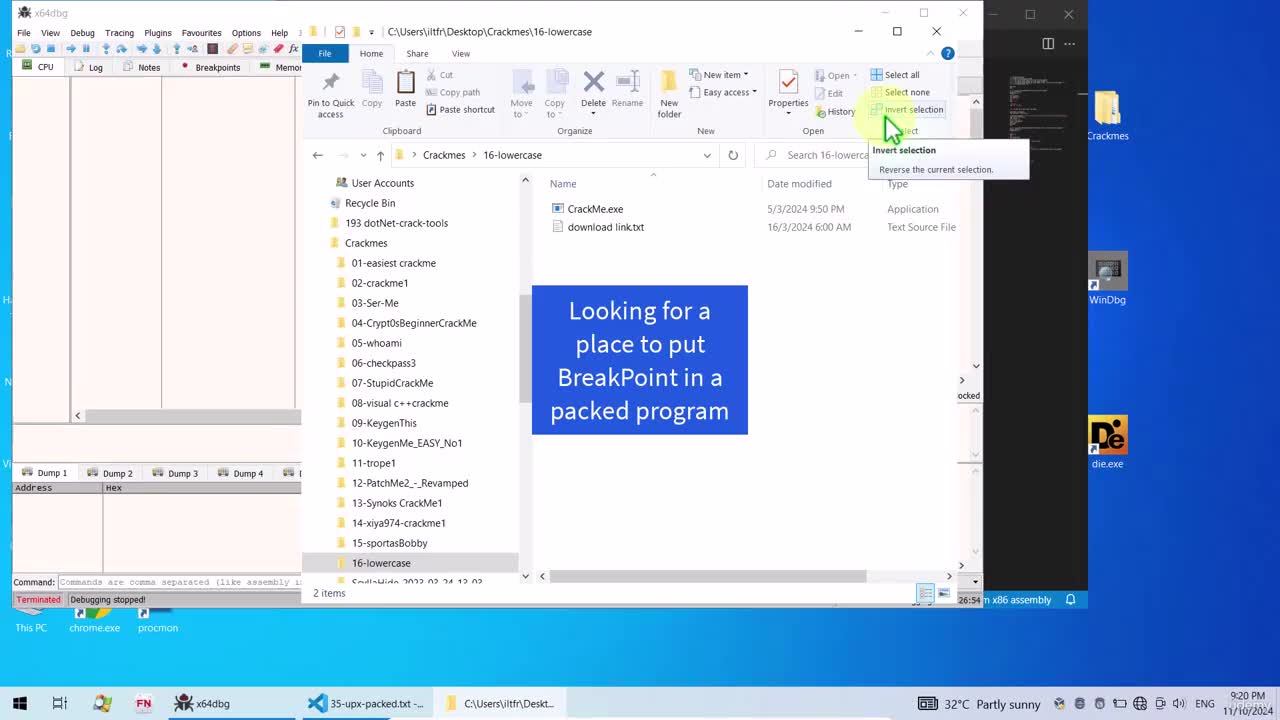This screenshot has height=720, width=1280.
Task: Switch to the Share ribbon tab
Action: coord(417,54)
